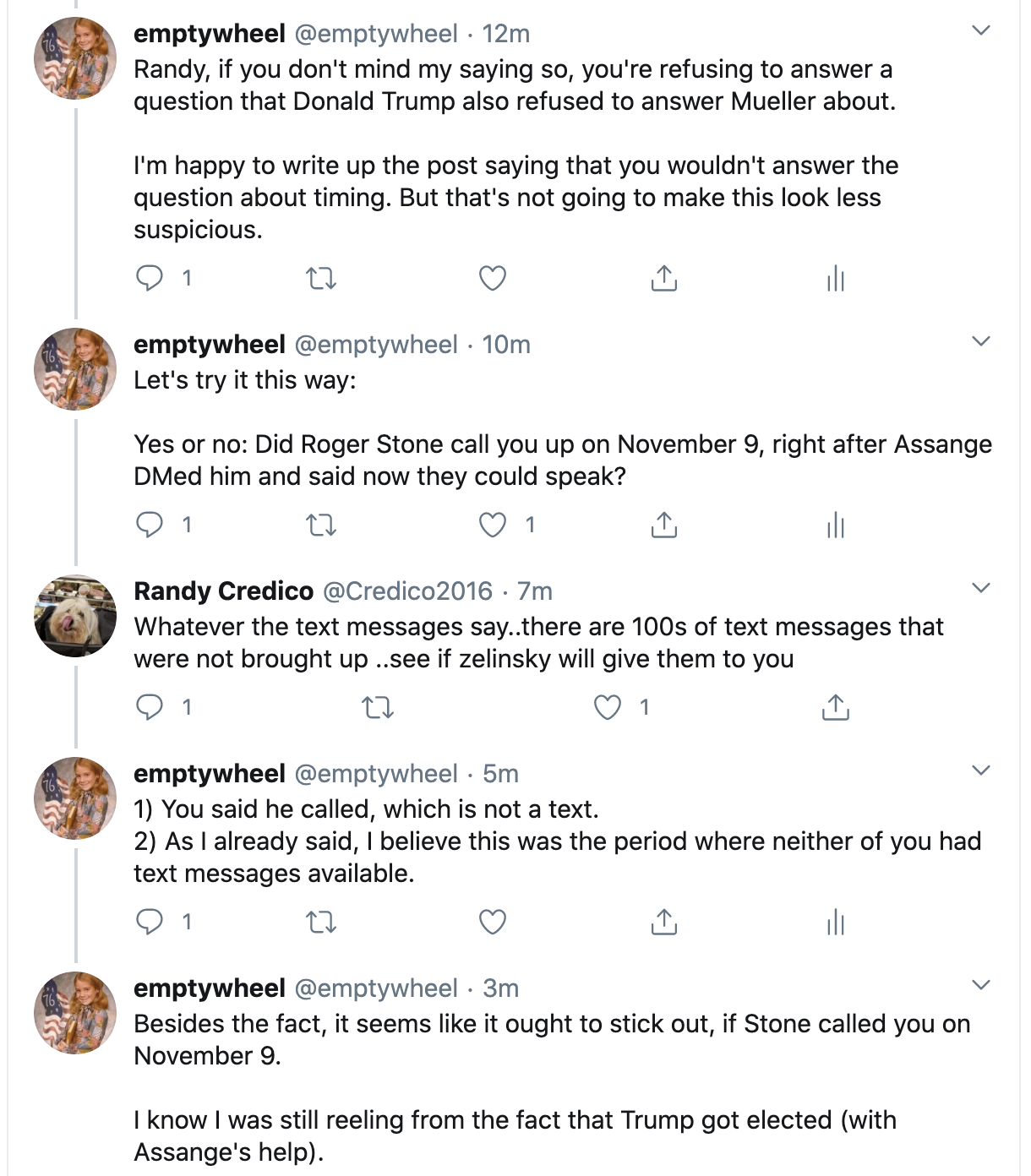
Task: Open the emptywheel display name on the 5m tweet
Action: (210, 773)
